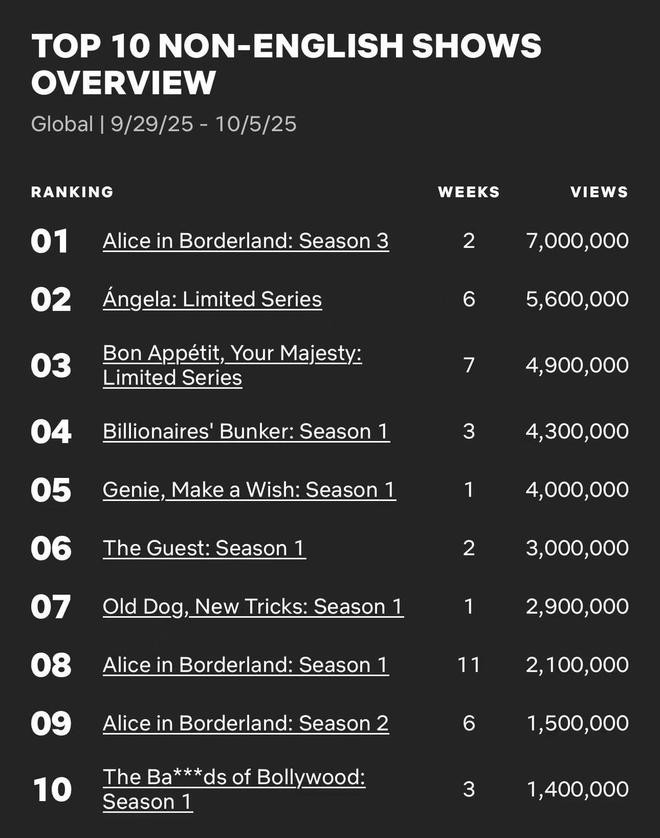Select the rank 10 number
The image size is (660, 838).
pos(52,790)
